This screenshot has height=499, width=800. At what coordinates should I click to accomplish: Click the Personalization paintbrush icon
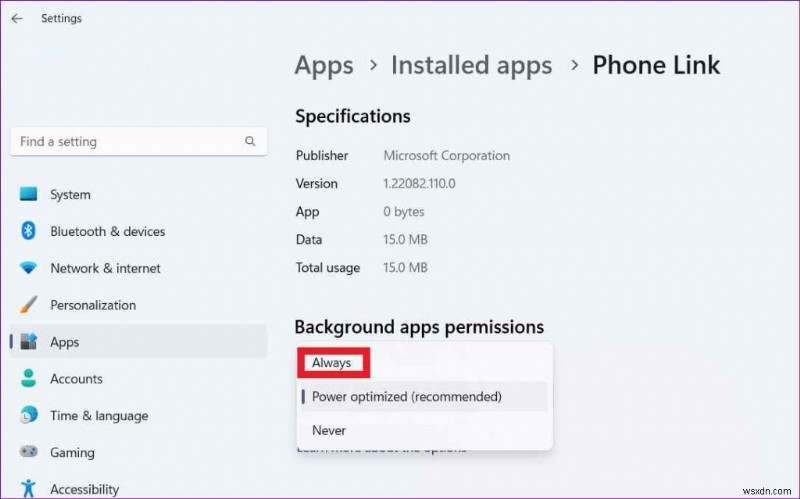tap(29, 305)
